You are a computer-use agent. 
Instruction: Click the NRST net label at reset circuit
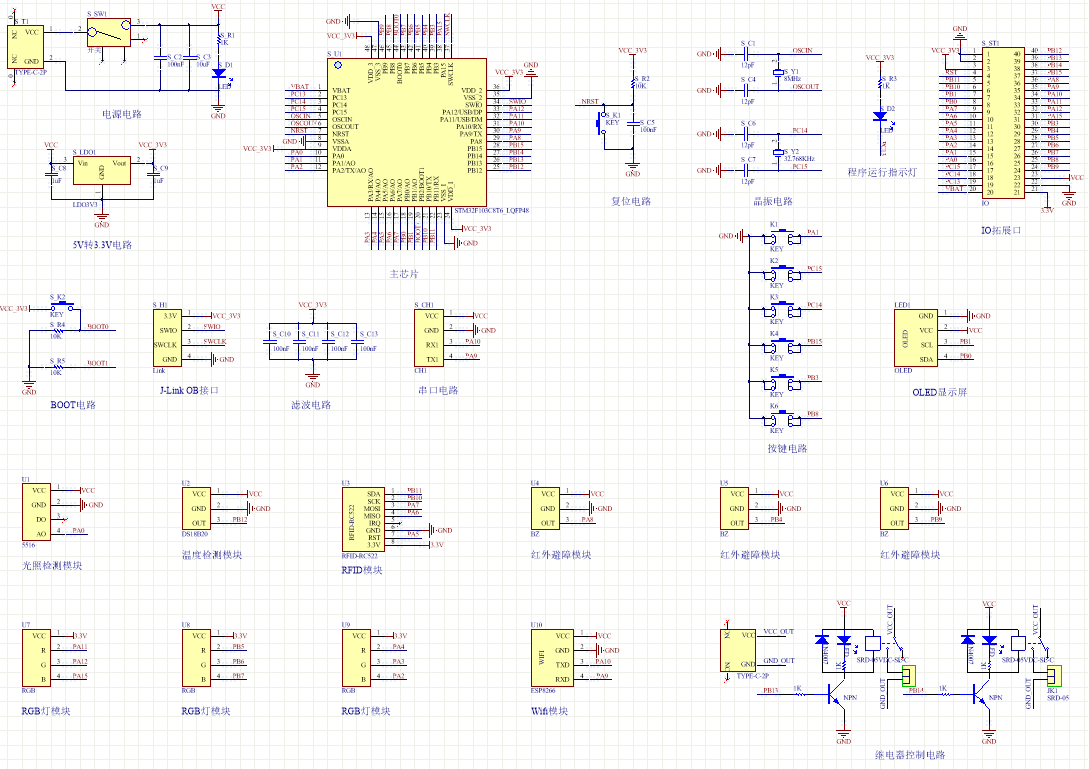(x=589, y=103)
